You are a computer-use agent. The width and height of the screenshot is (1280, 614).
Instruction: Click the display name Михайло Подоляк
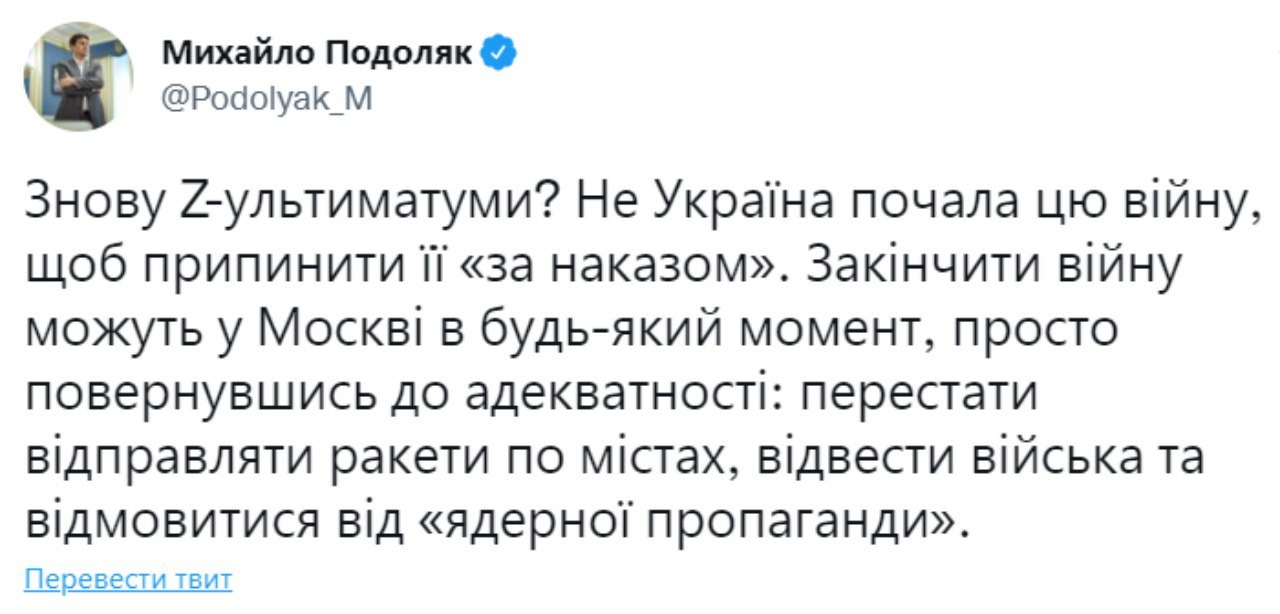pos(320,44)
